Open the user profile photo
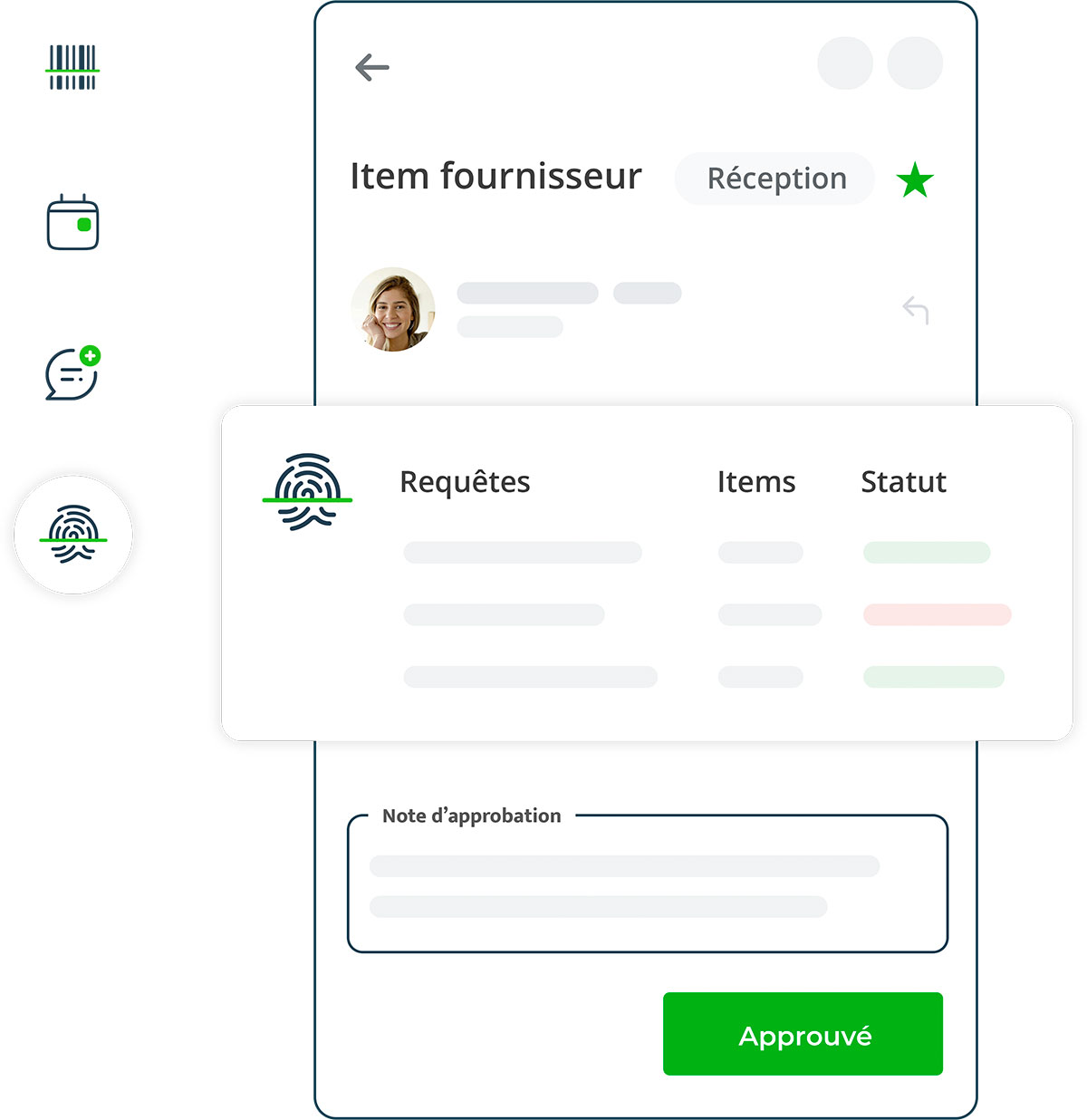 (393, 309)
